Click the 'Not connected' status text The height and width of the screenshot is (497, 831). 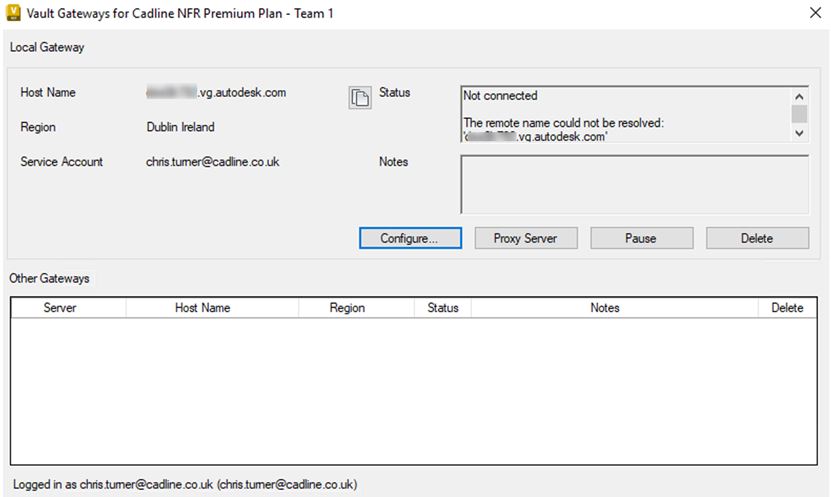click(500, 96)
